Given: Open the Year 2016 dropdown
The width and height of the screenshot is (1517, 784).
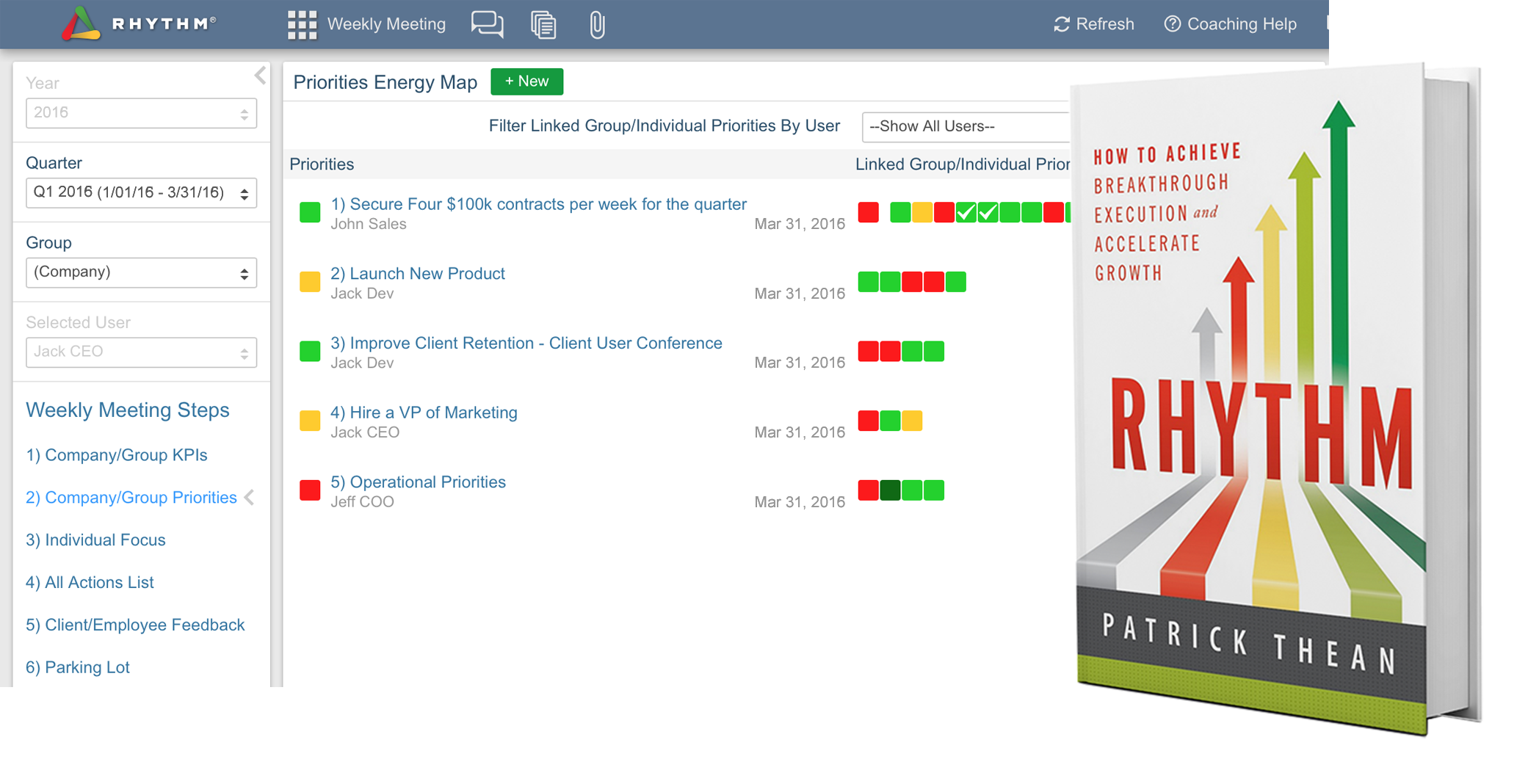Looking at the screenshot, I should 141,113.
